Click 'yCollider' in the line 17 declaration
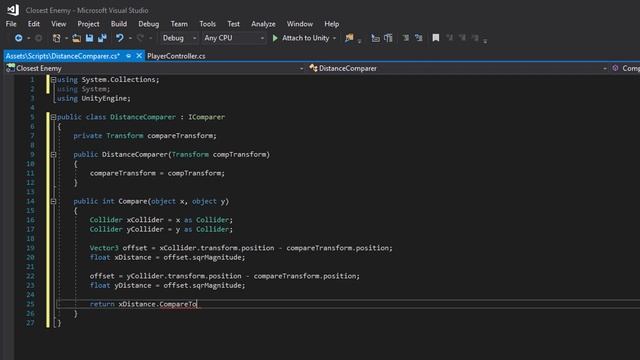 (145, 229)
